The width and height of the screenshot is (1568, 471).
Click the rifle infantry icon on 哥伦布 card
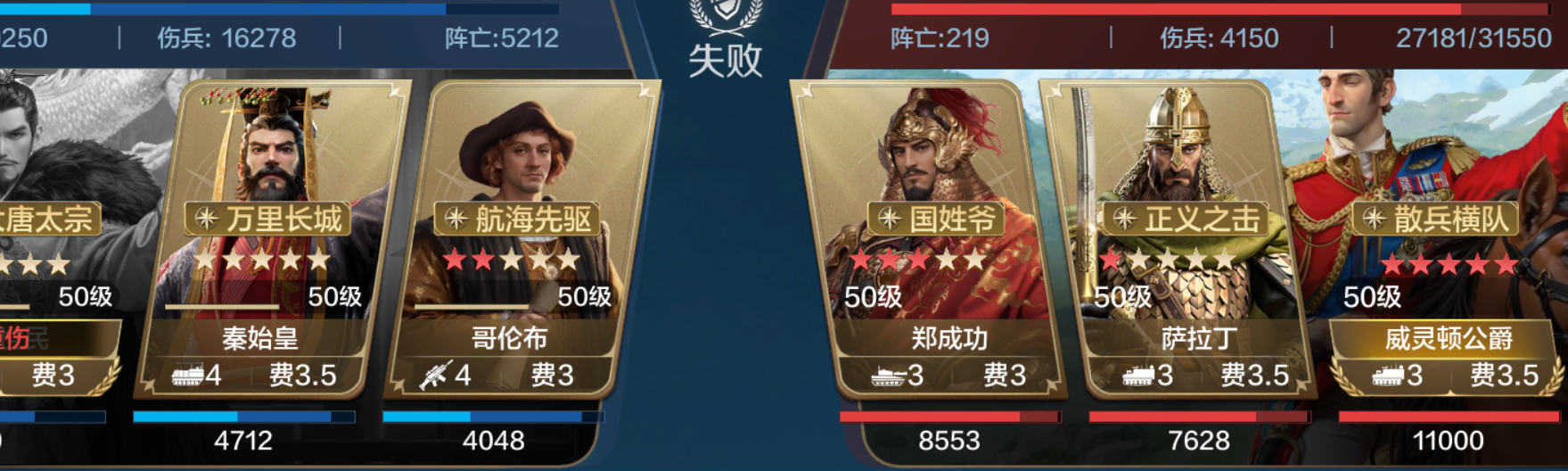pos(435,376)
